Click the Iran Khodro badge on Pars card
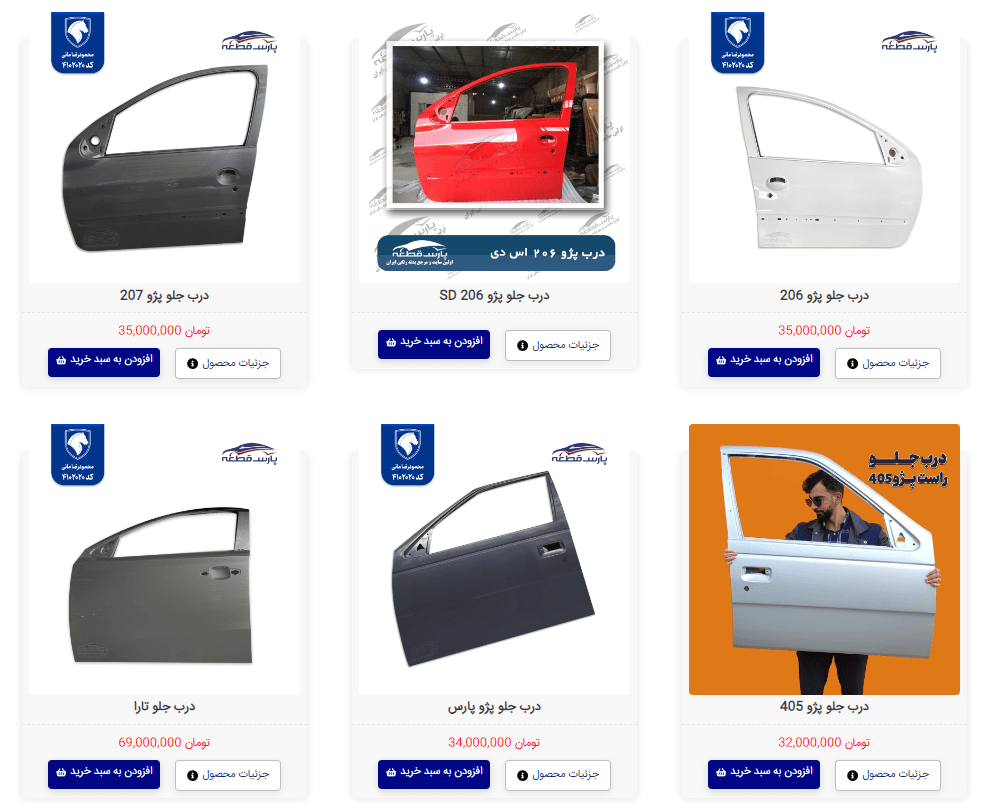990x812 pixels. 407,454
